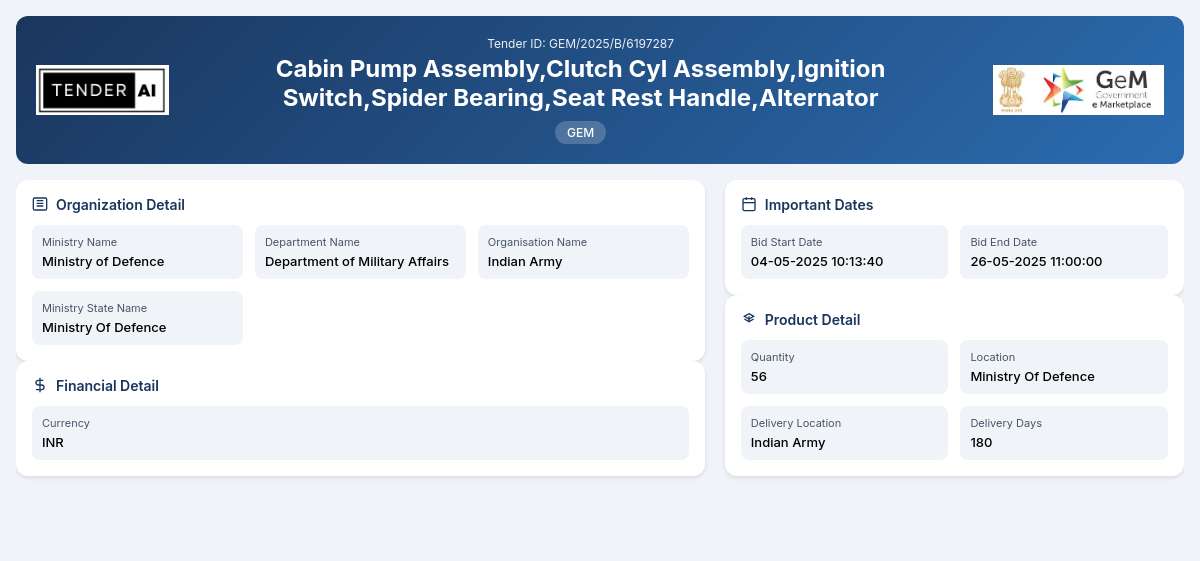
Task: Click the Delivery Days 180 card
Action: [x=1064, y=433]
